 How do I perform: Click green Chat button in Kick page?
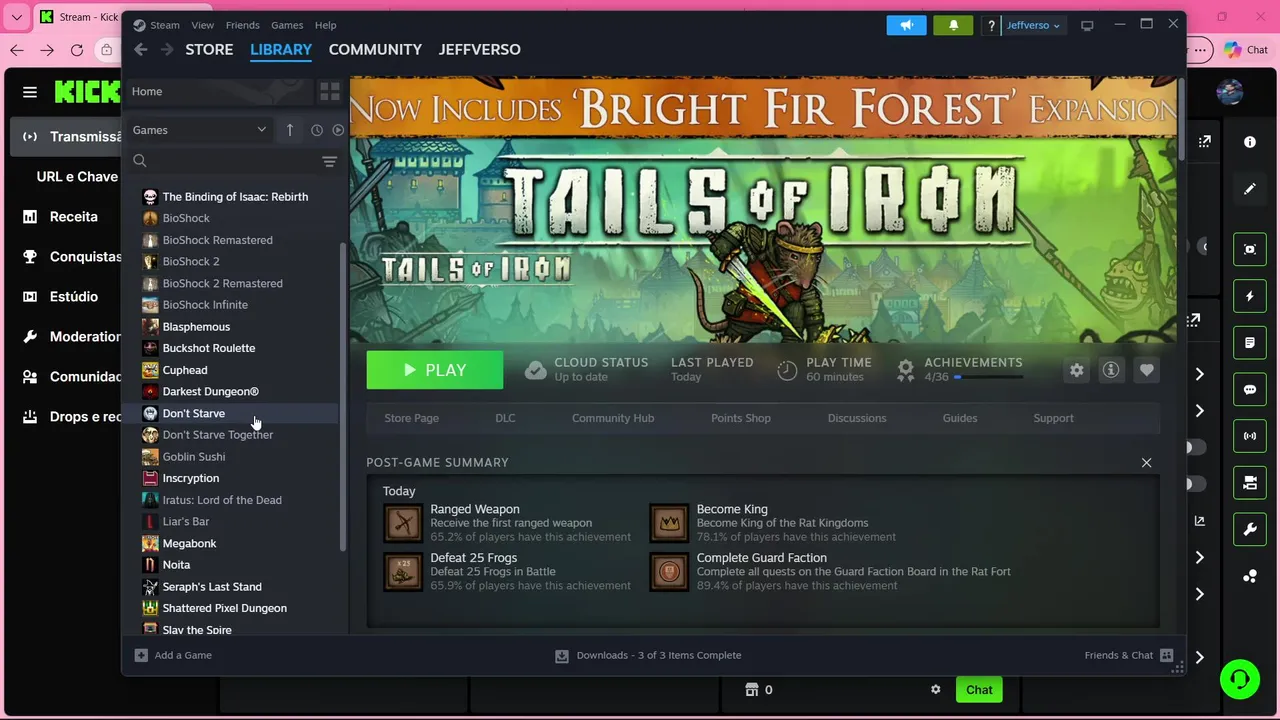click(x=979, y=689)
